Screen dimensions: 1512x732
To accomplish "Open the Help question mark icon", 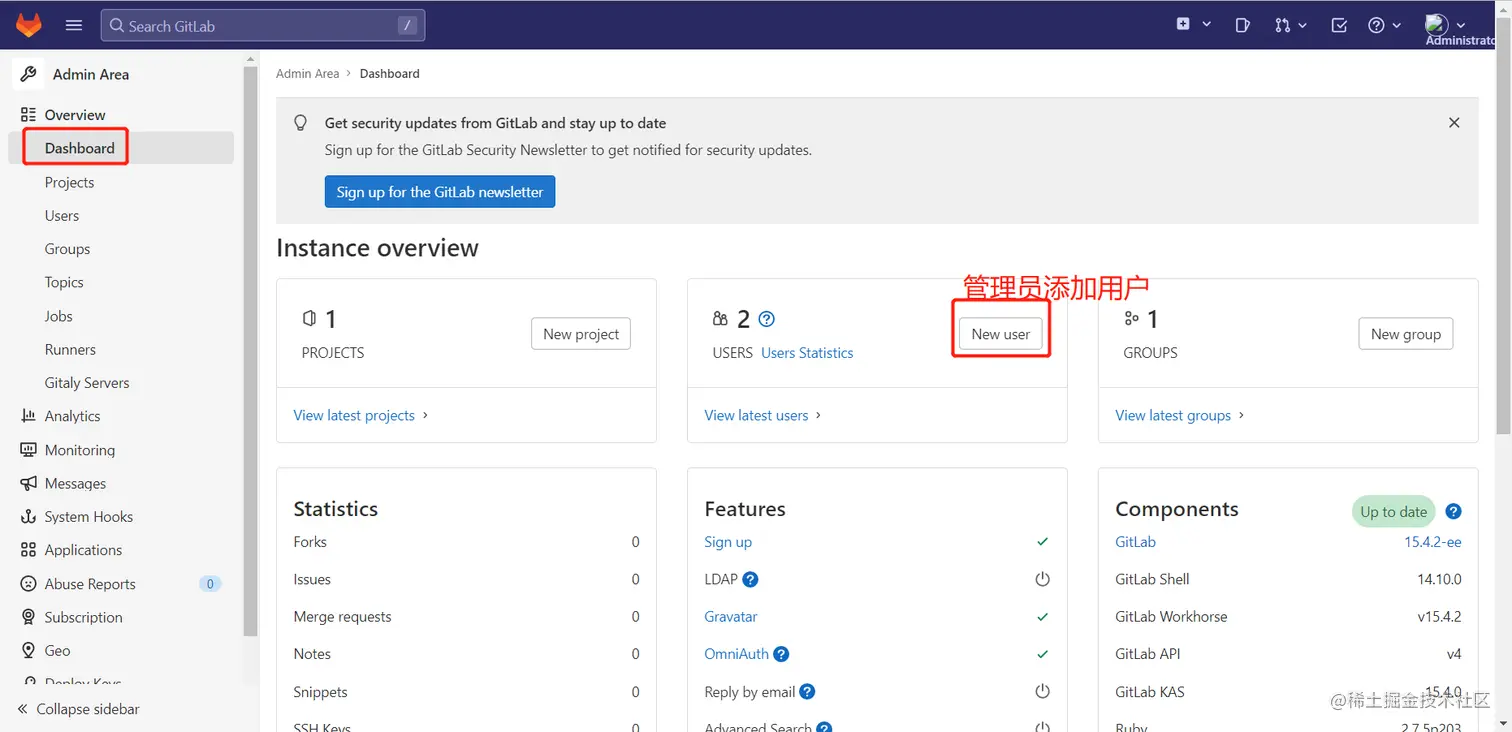I will (1377, 25).
